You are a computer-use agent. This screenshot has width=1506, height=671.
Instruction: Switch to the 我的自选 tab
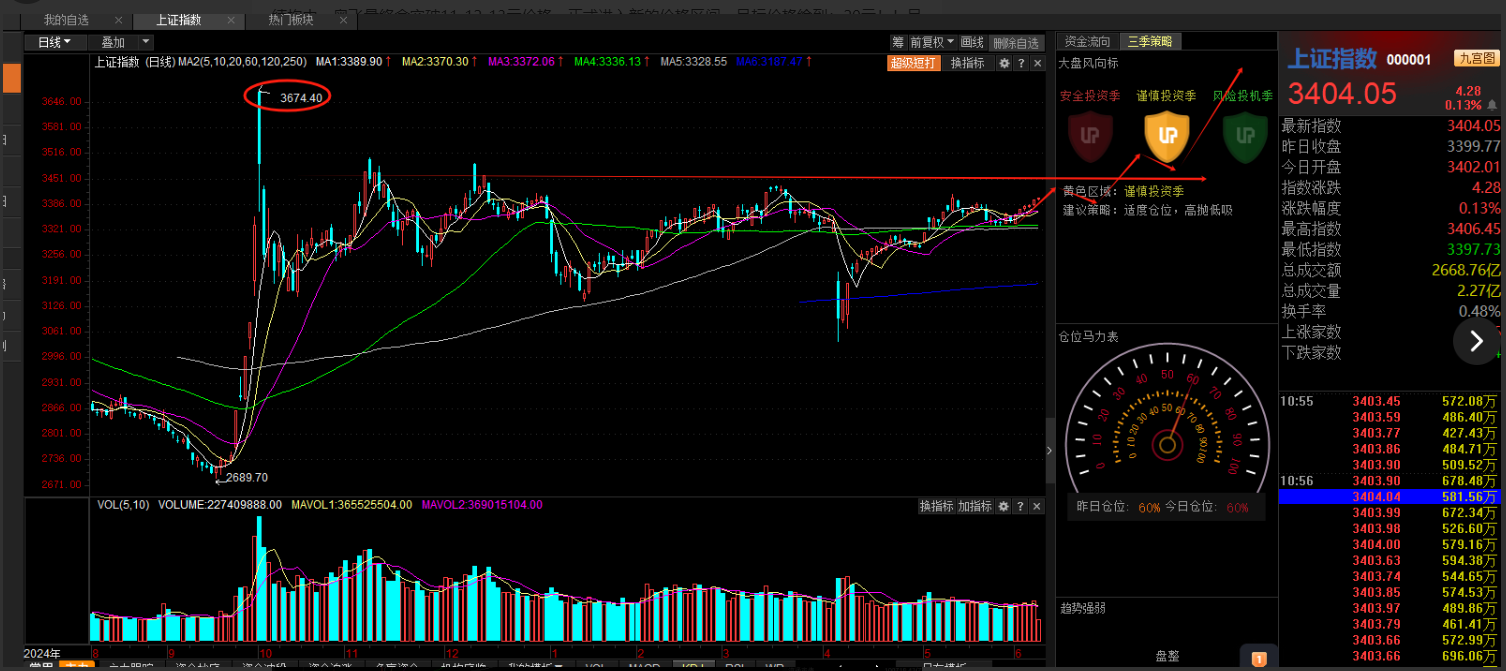66,20
